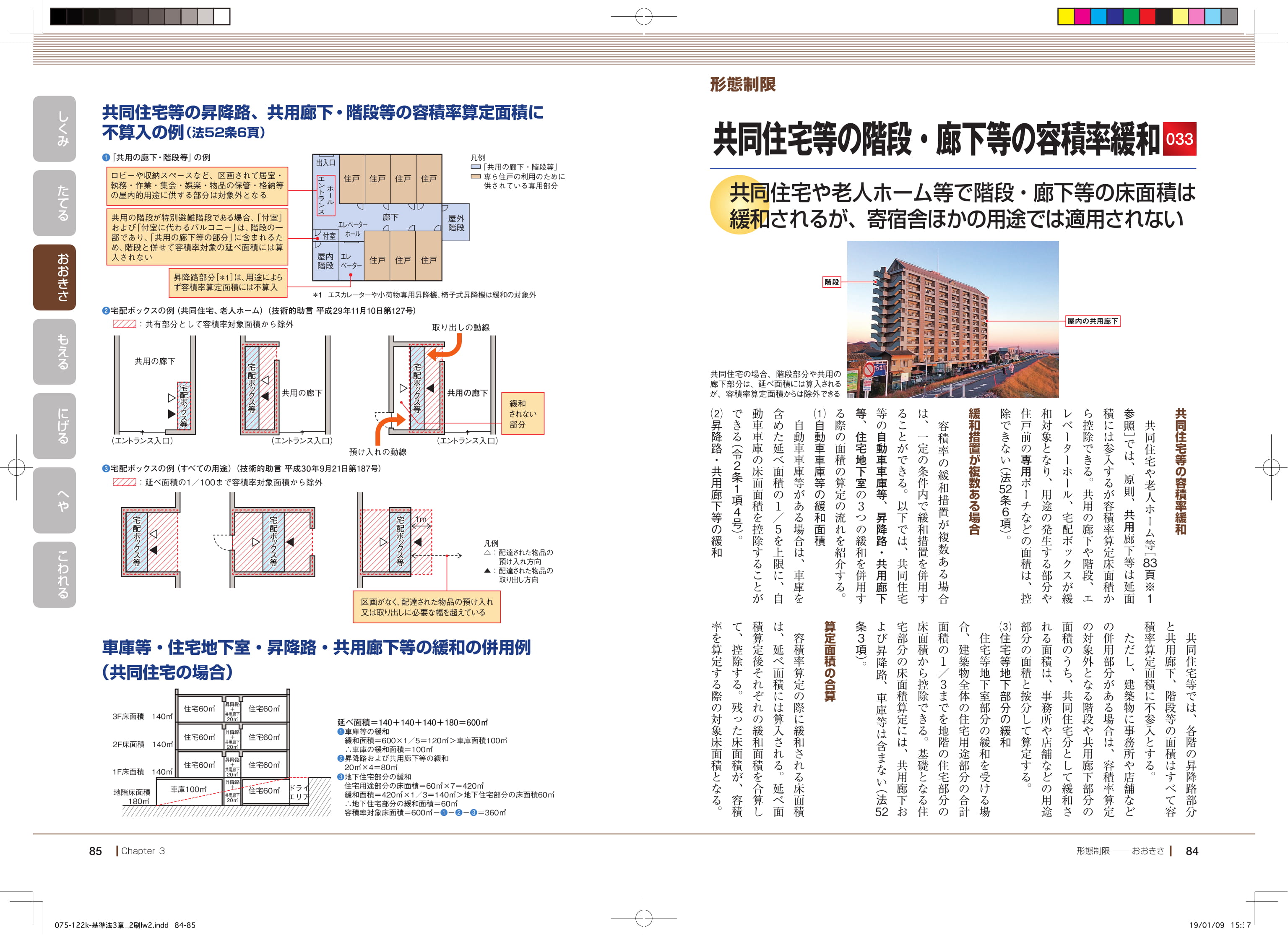Click the 出入口 label in floor plan
1288x935 pixels.
pyautogui.click(x=325, y=162)
